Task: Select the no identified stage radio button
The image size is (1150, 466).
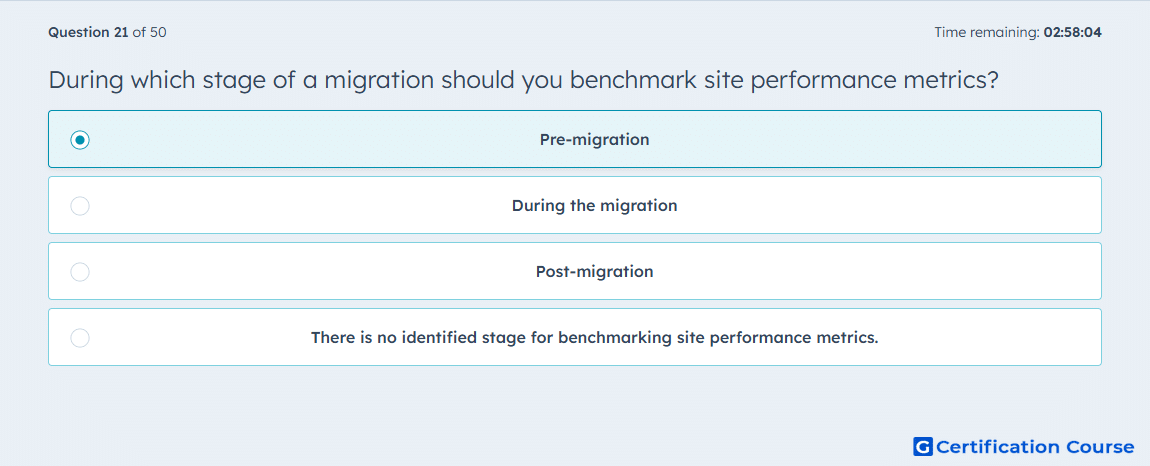Action: click(x=80, y=338)
